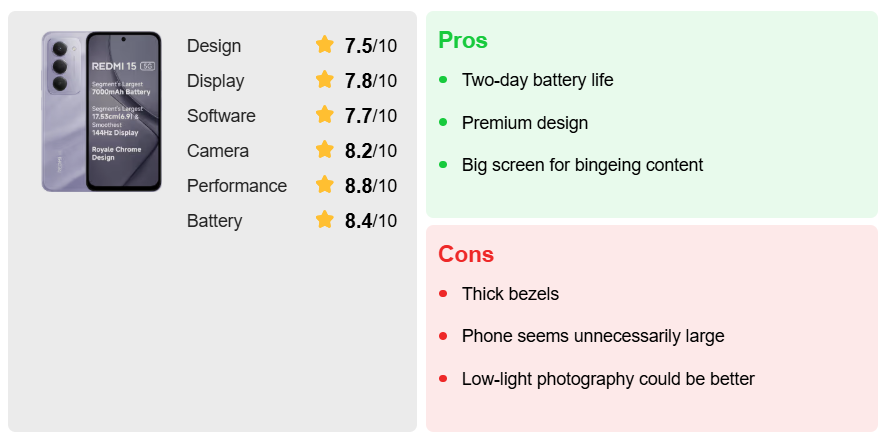Click the Premium design pro item

pos(525,123)
